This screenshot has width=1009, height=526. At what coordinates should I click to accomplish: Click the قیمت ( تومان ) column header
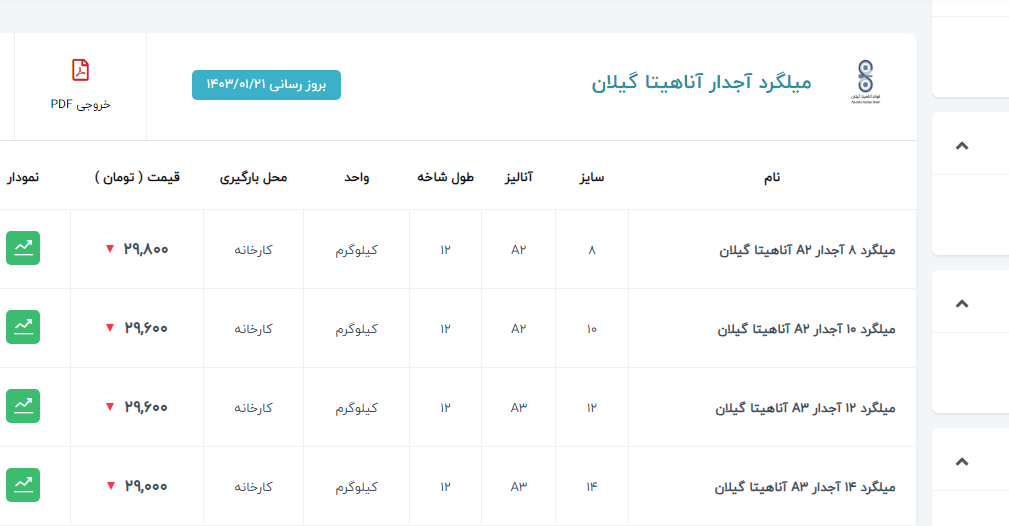click(x=138, y=177)
